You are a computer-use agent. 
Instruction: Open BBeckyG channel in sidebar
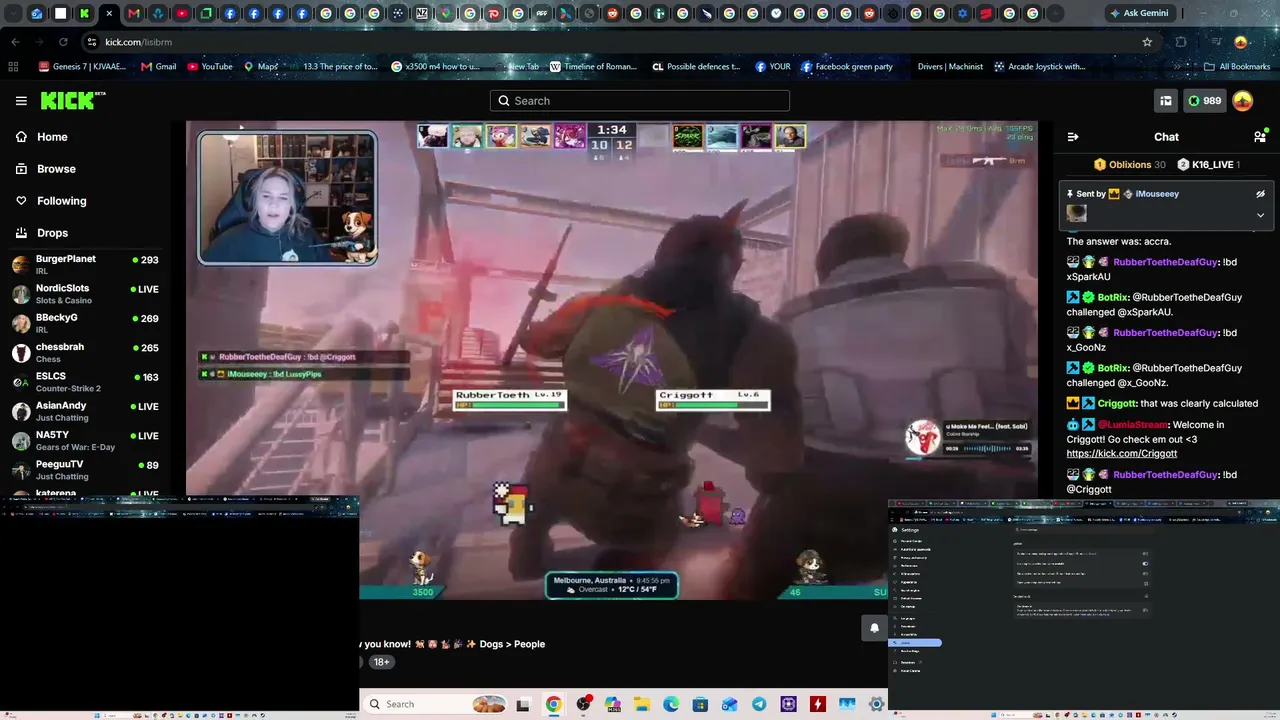(85, 323)
